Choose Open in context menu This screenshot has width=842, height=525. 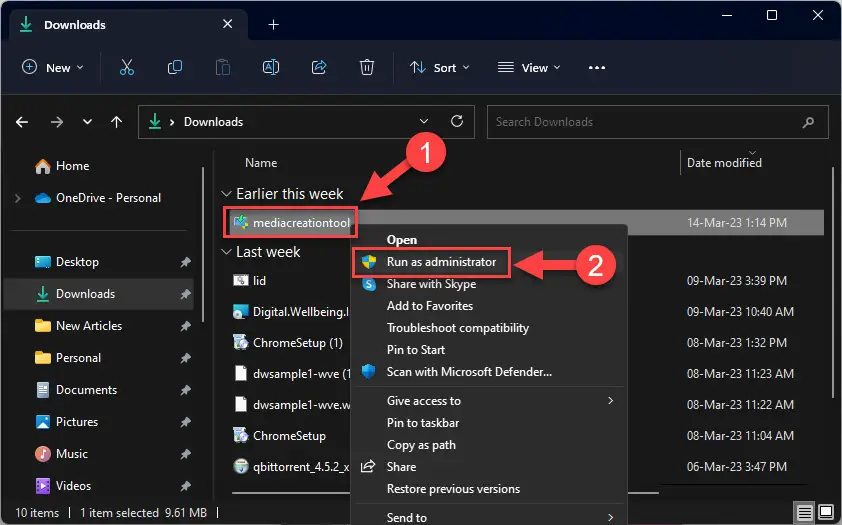point(489,240)
